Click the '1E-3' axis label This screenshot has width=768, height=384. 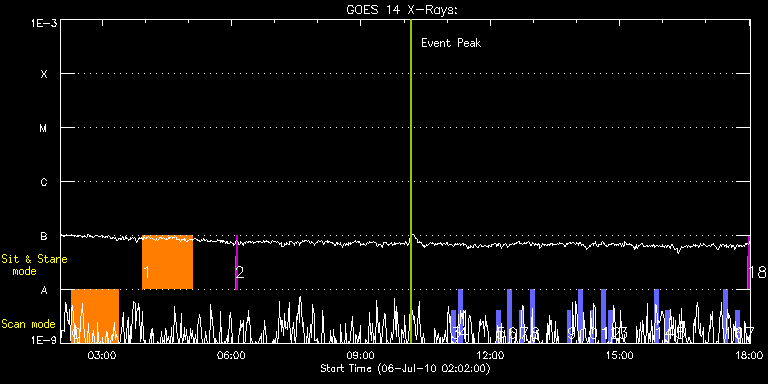click(x=43, y=23)
